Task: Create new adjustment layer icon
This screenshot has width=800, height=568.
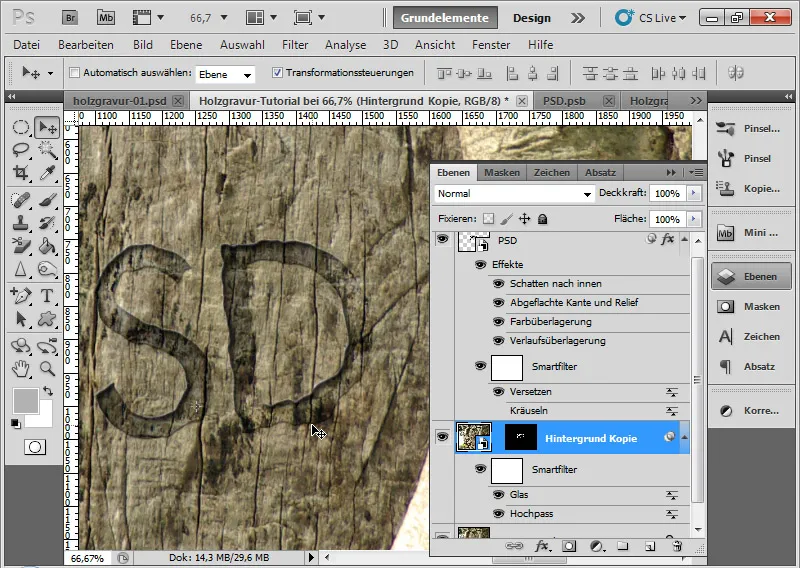Action: click(x=596, y=546)
